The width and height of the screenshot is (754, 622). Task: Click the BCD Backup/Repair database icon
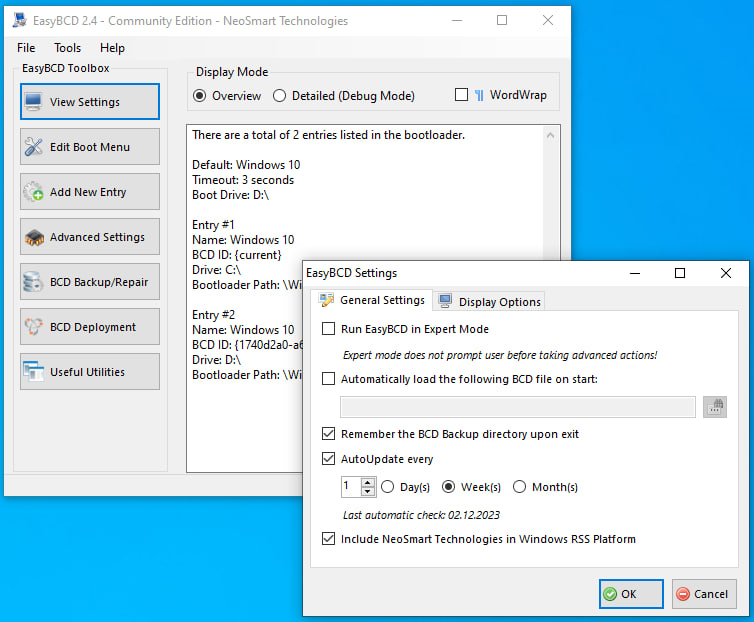click(x=33, y=282)
